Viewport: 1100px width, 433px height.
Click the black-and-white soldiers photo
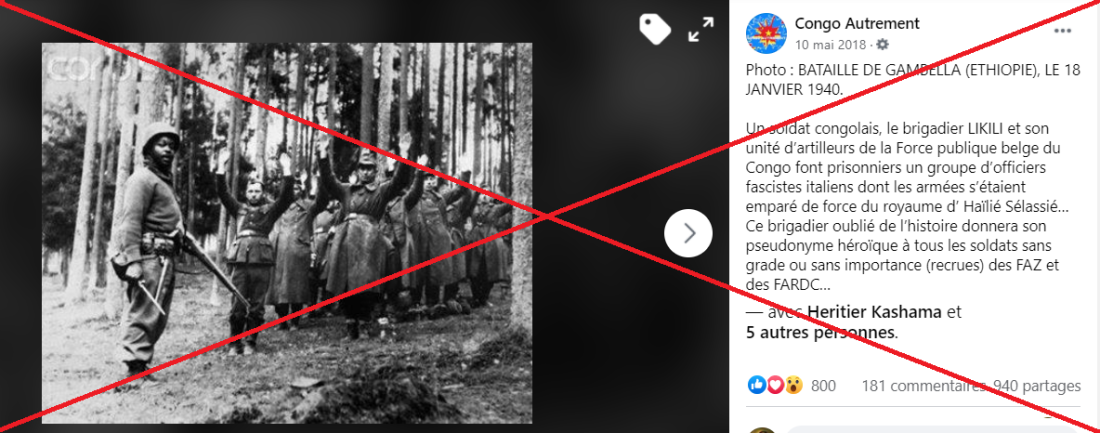pos(286,233)
